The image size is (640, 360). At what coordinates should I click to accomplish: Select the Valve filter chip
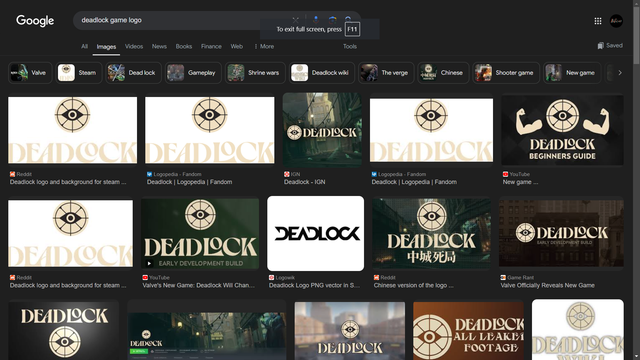point(30,73)
